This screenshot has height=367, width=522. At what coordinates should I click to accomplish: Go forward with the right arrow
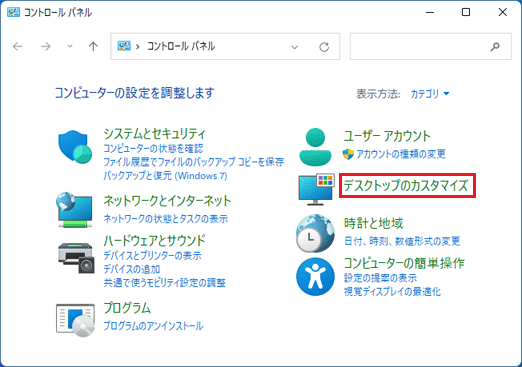point(46,46)
